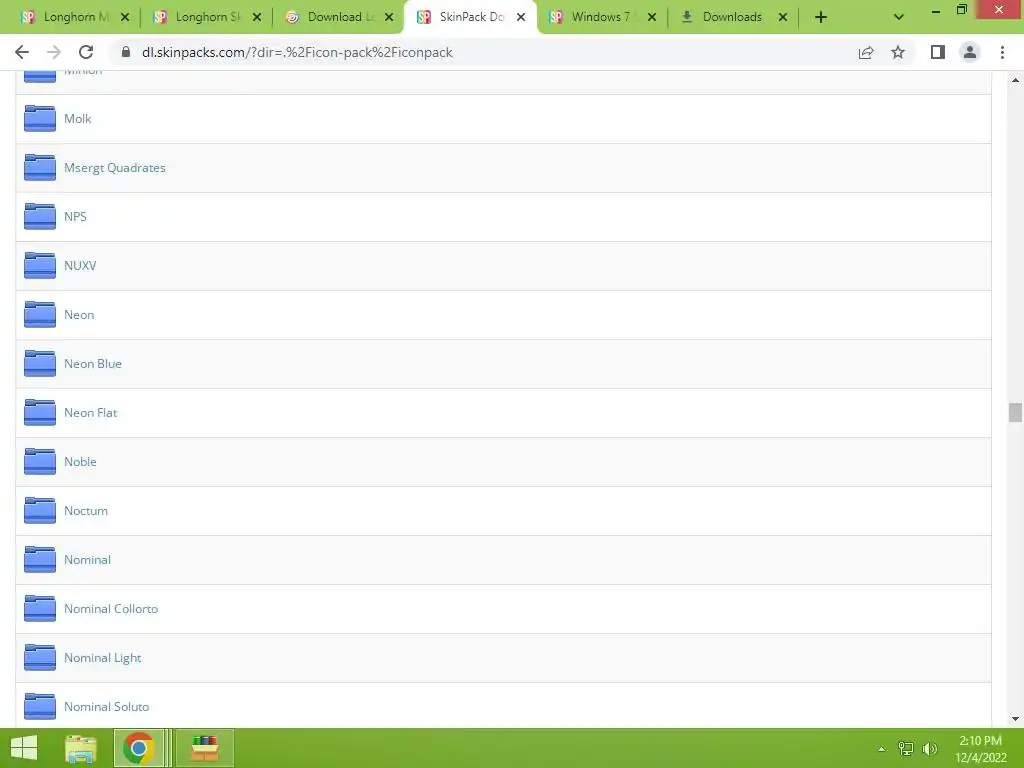Click the folder icon beside Noble
This screenshot has width=1024, height=768.
40,462
